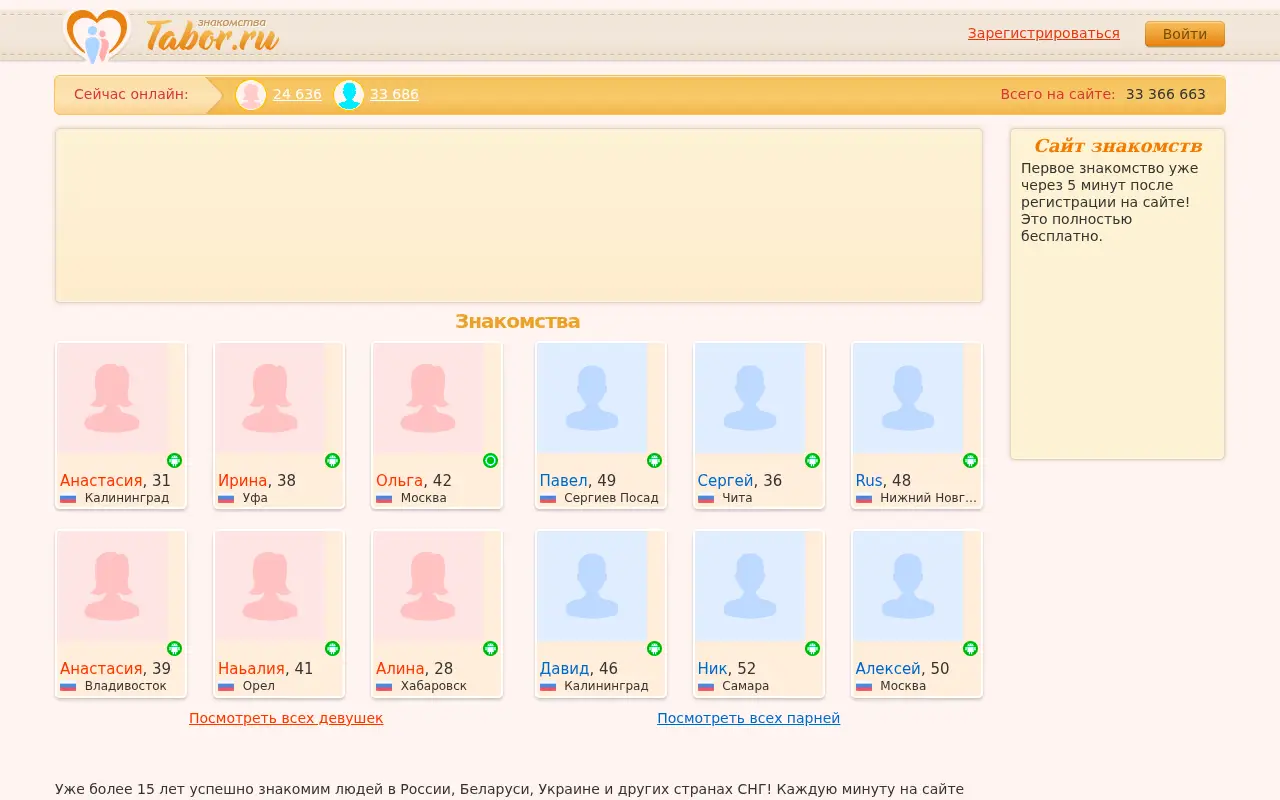The width and height of the screenshot is (1280, 800).
Task: Click the Войти login button
Action: [x=1185, y=34]
